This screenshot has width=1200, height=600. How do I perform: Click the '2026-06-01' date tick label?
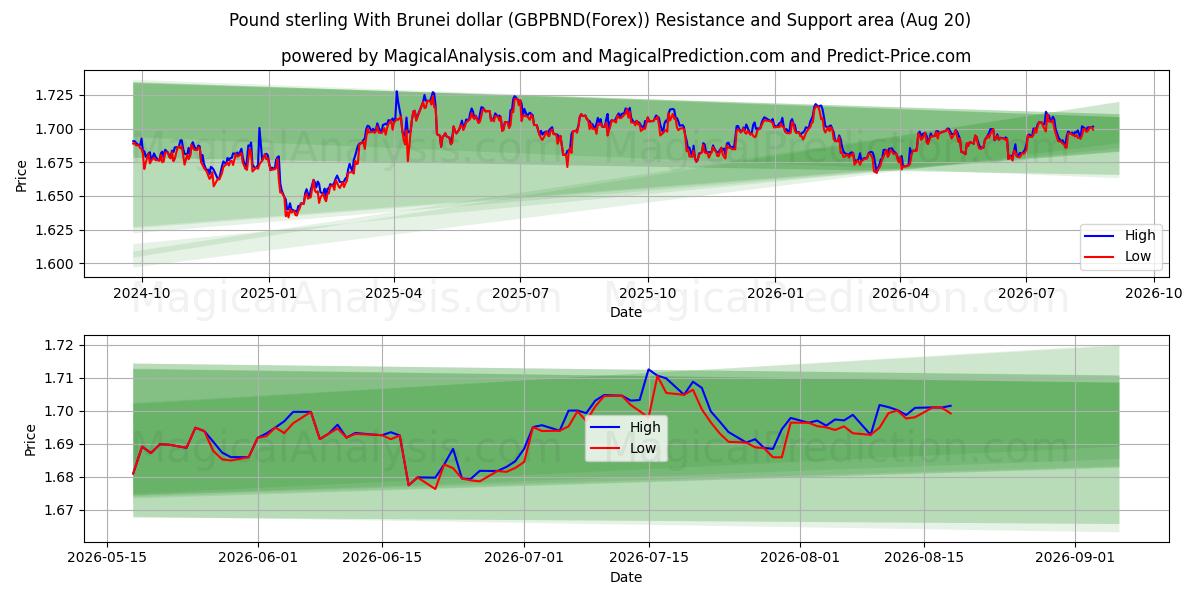(258, 558)
